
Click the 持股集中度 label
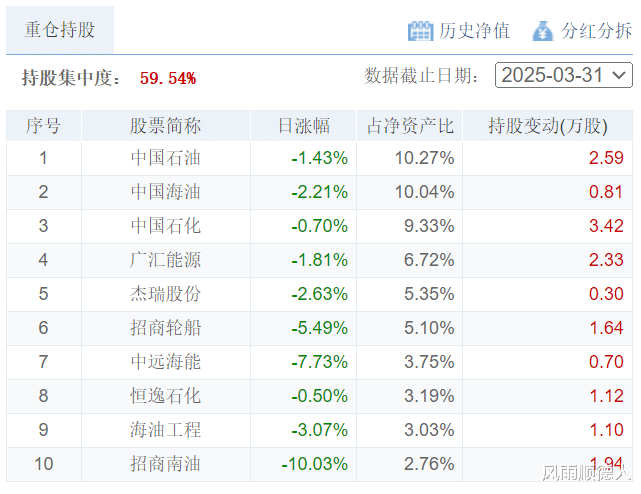click(x=71, y=78)
